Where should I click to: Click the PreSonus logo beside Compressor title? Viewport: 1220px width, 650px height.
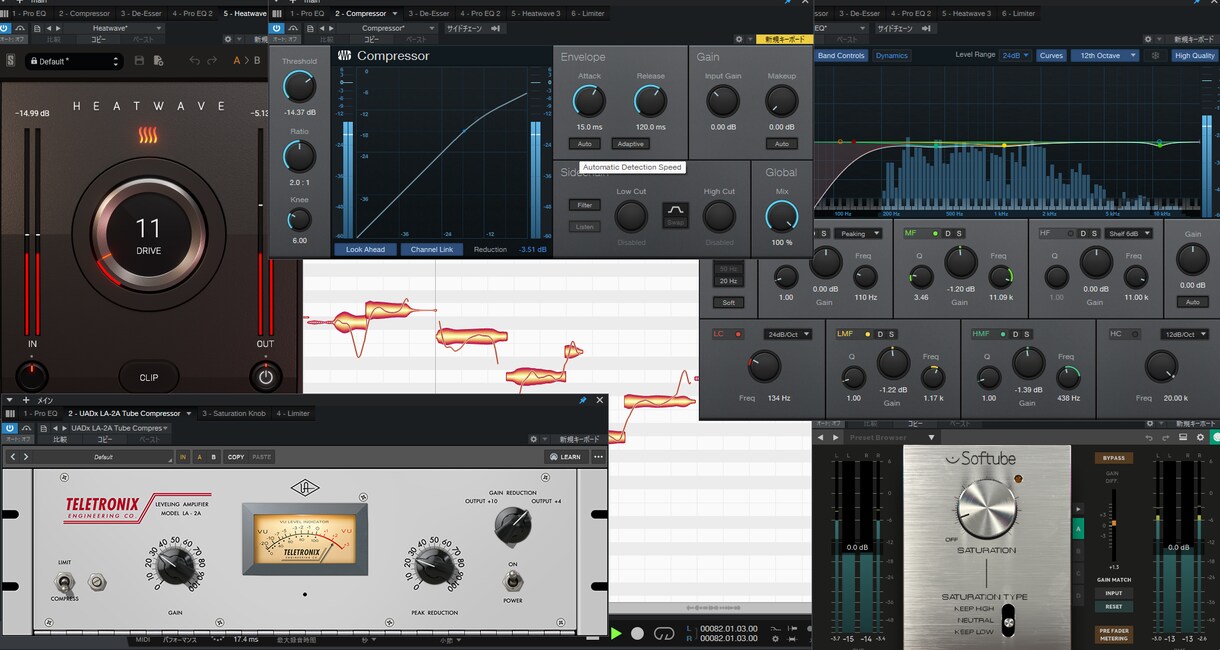tap(344, 56)
